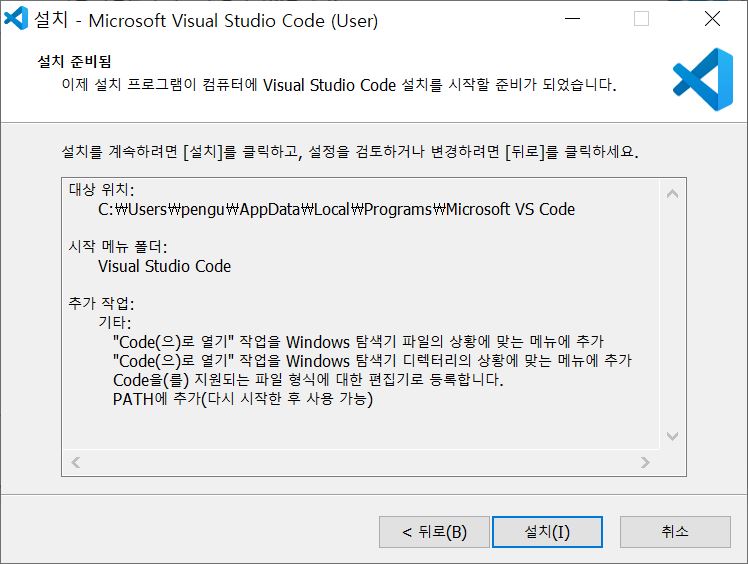
Task: Click the 설치 준비됨 heading
Action: [x=74, y=61]
